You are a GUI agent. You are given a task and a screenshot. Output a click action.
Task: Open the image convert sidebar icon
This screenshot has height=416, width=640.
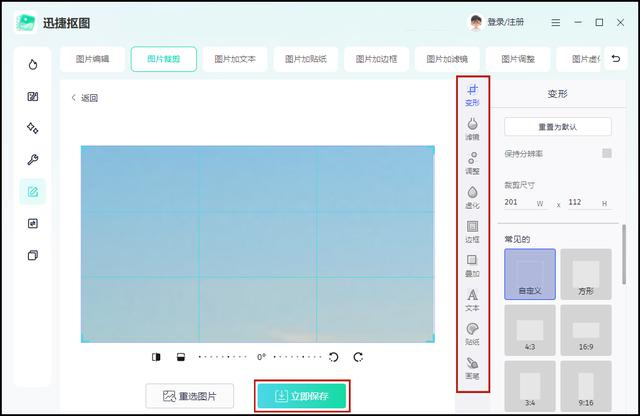click(x=33, y=223)
